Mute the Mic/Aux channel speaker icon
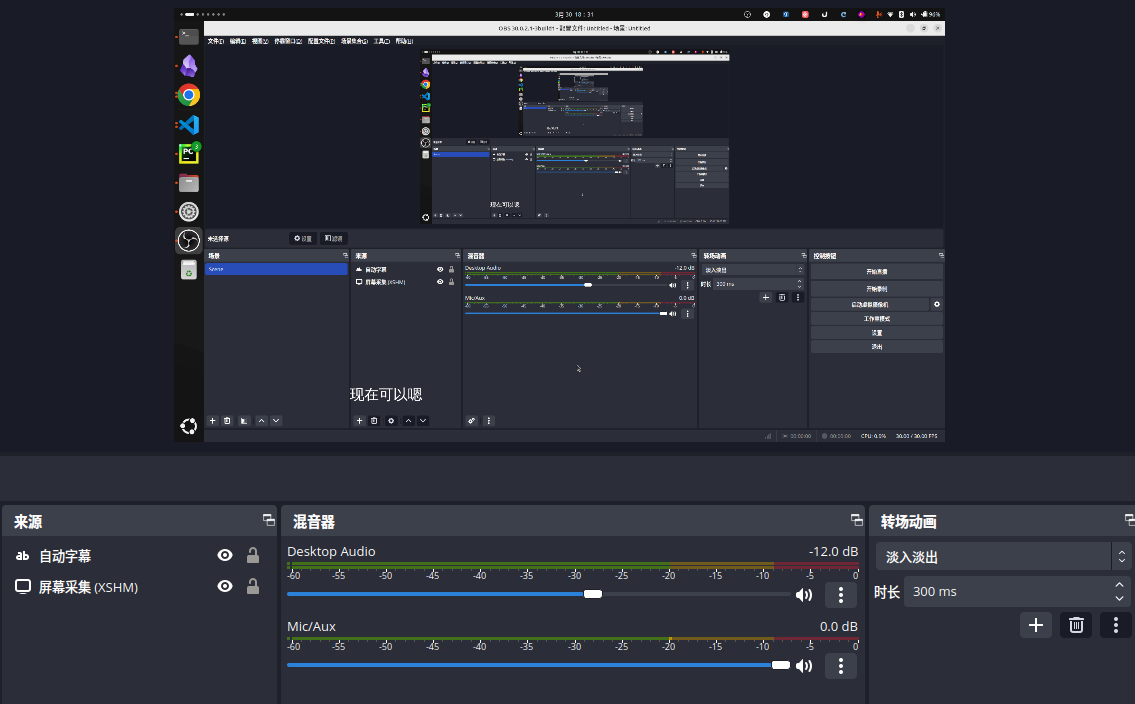This screenshot has width=1135, height=704. (x=803, y=666)
